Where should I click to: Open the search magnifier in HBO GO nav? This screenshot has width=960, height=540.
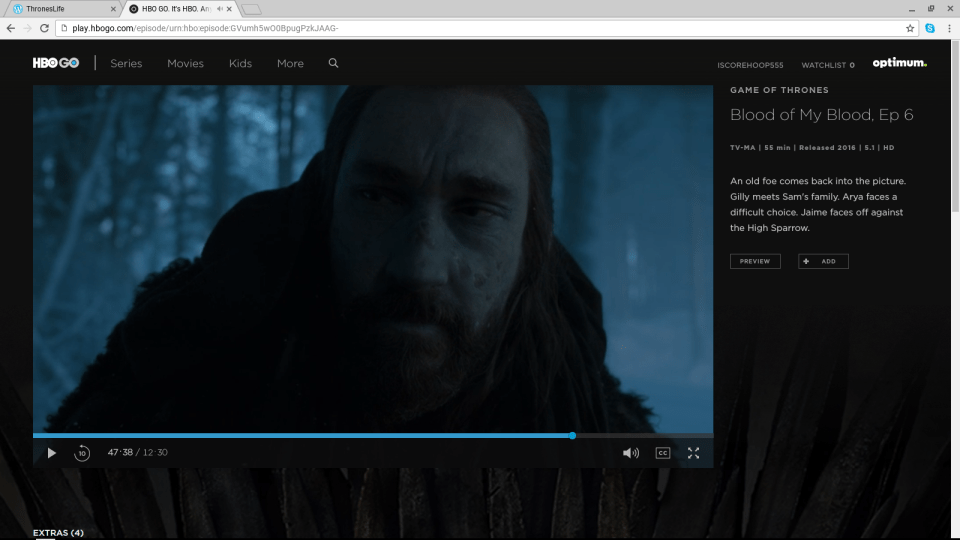(x=333, y=63)
